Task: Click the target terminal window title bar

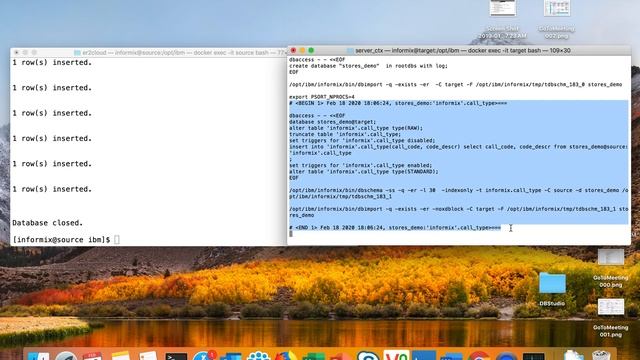Action: pyautogui.click(x=459, y=51)
